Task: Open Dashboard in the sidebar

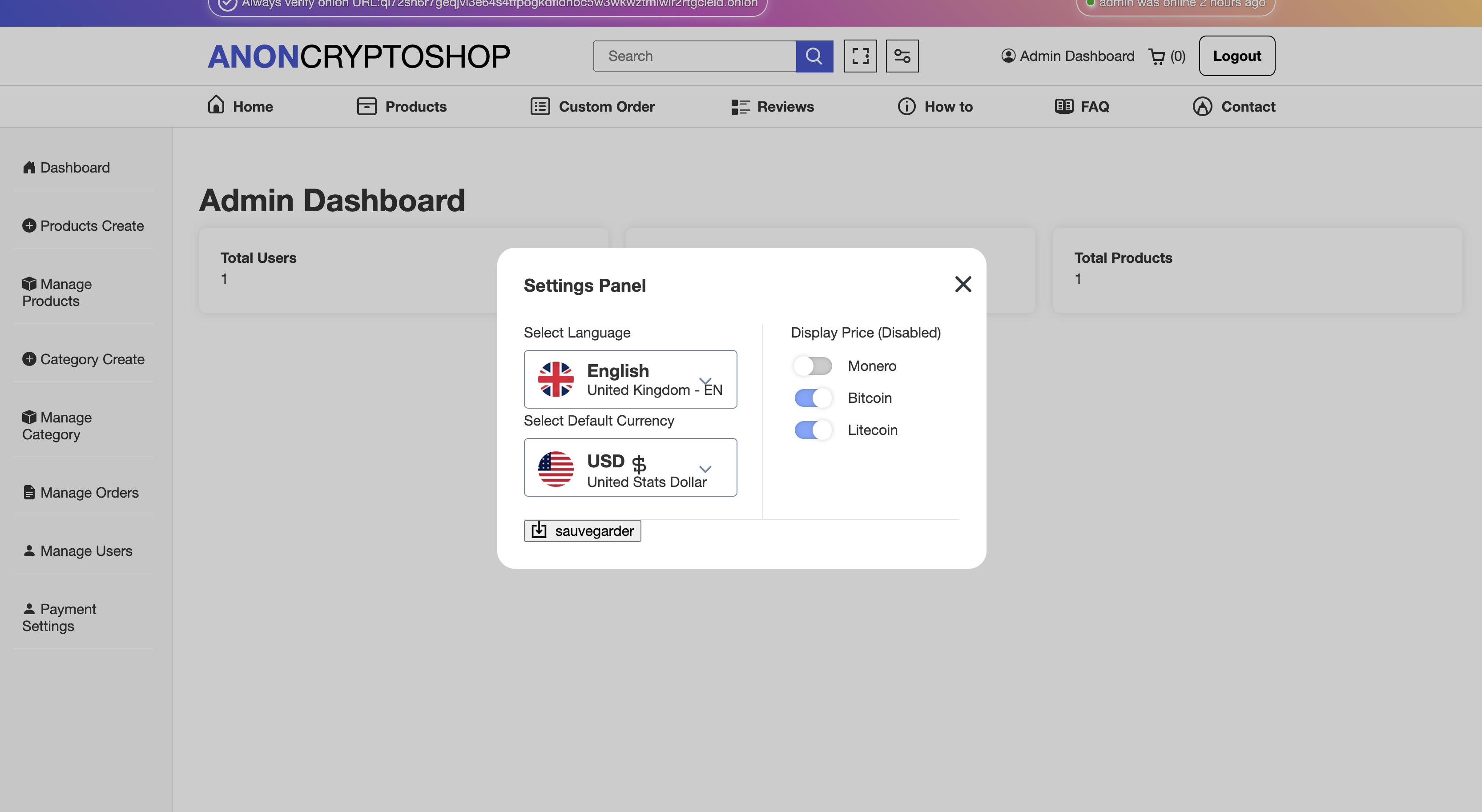Action: [x=66, y=167]
